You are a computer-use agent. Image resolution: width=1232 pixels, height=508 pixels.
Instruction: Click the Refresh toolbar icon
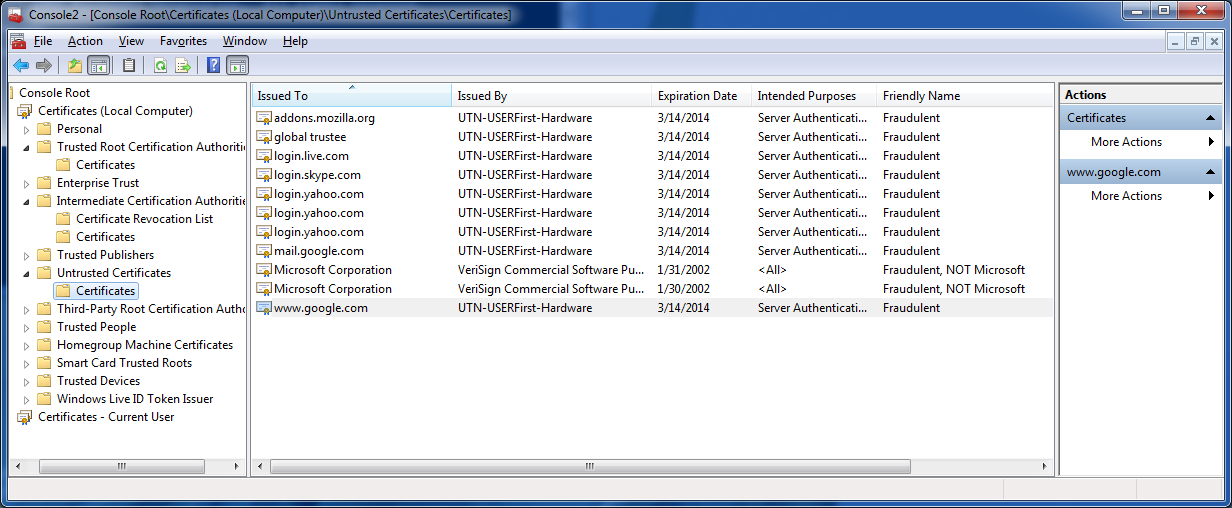(160, 66)
